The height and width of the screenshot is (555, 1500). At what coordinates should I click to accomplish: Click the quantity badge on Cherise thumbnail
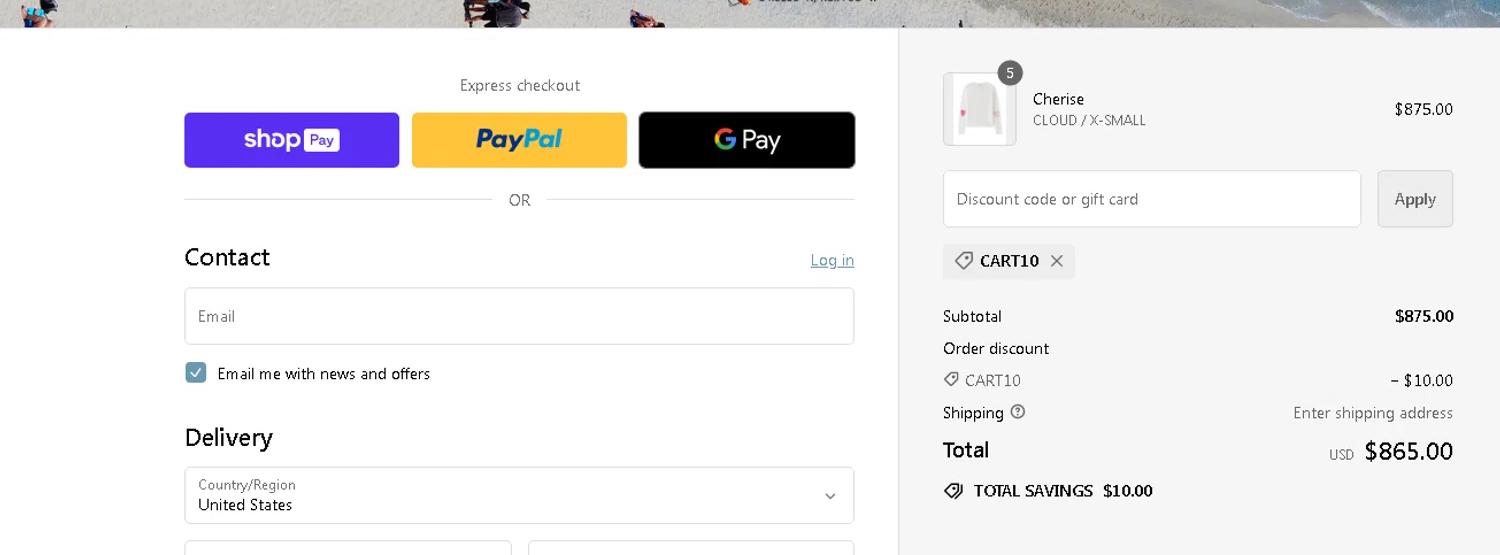coord(1010,73)
